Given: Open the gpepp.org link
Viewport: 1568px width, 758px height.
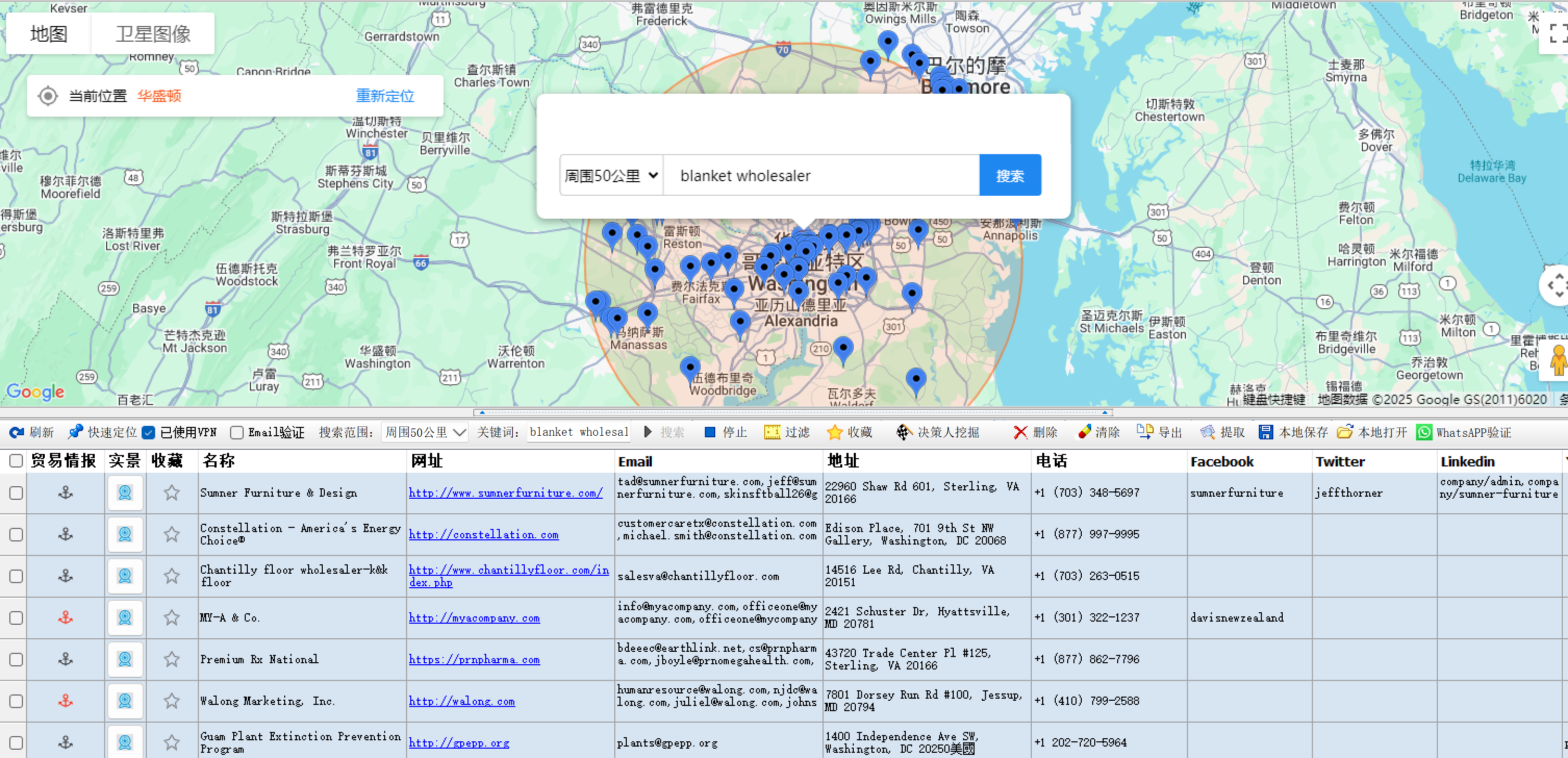Looking at the screenshot, I should point(459,743).
